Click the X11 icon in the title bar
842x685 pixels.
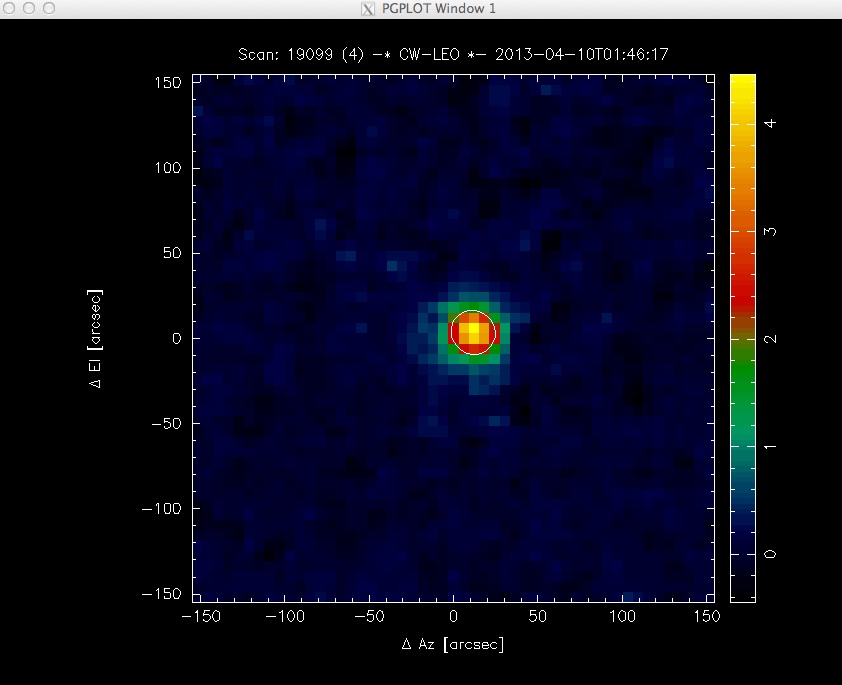[368, 9]
